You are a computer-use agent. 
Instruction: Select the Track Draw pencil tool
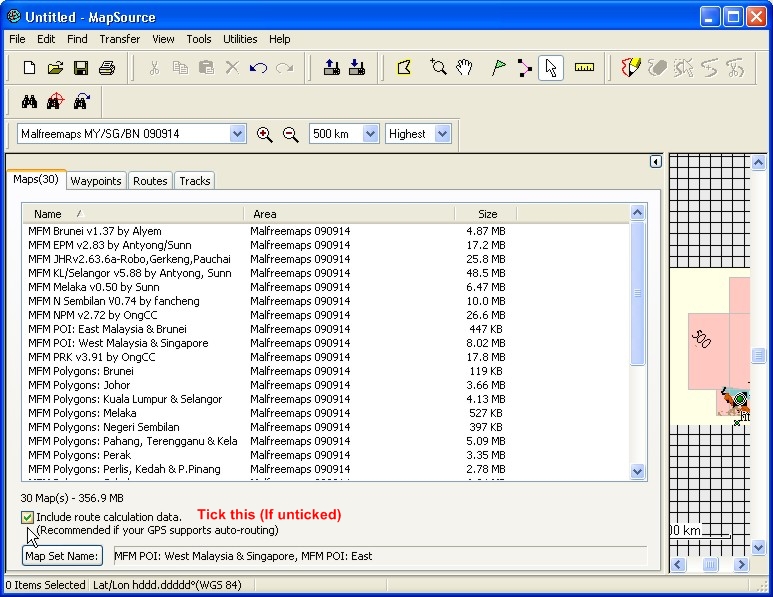click(631, 68)
